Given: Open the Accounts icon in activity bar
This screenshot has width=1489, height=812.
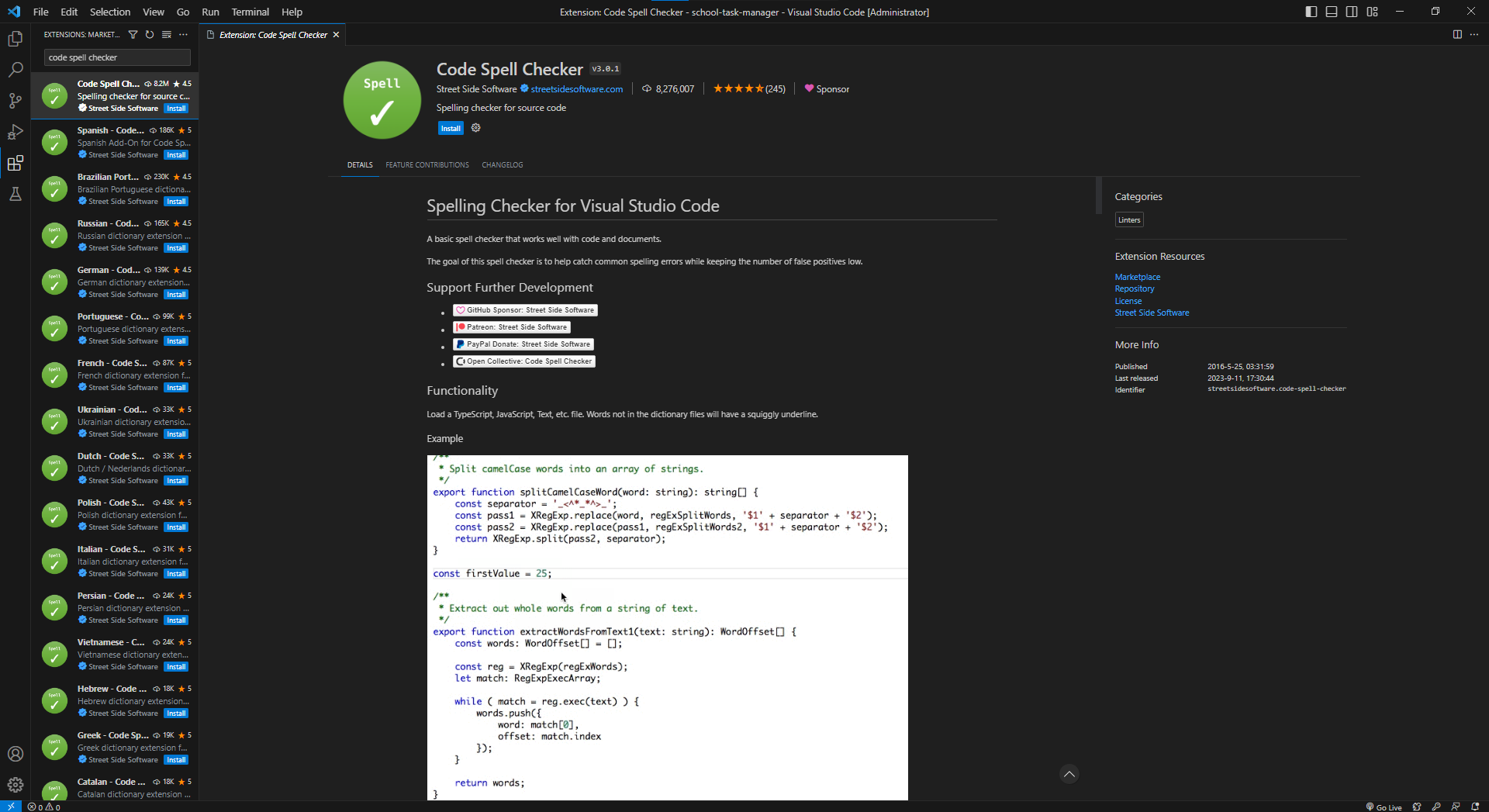Looking at the screenshot, I should pyautogui.click(x=16, y=754).
